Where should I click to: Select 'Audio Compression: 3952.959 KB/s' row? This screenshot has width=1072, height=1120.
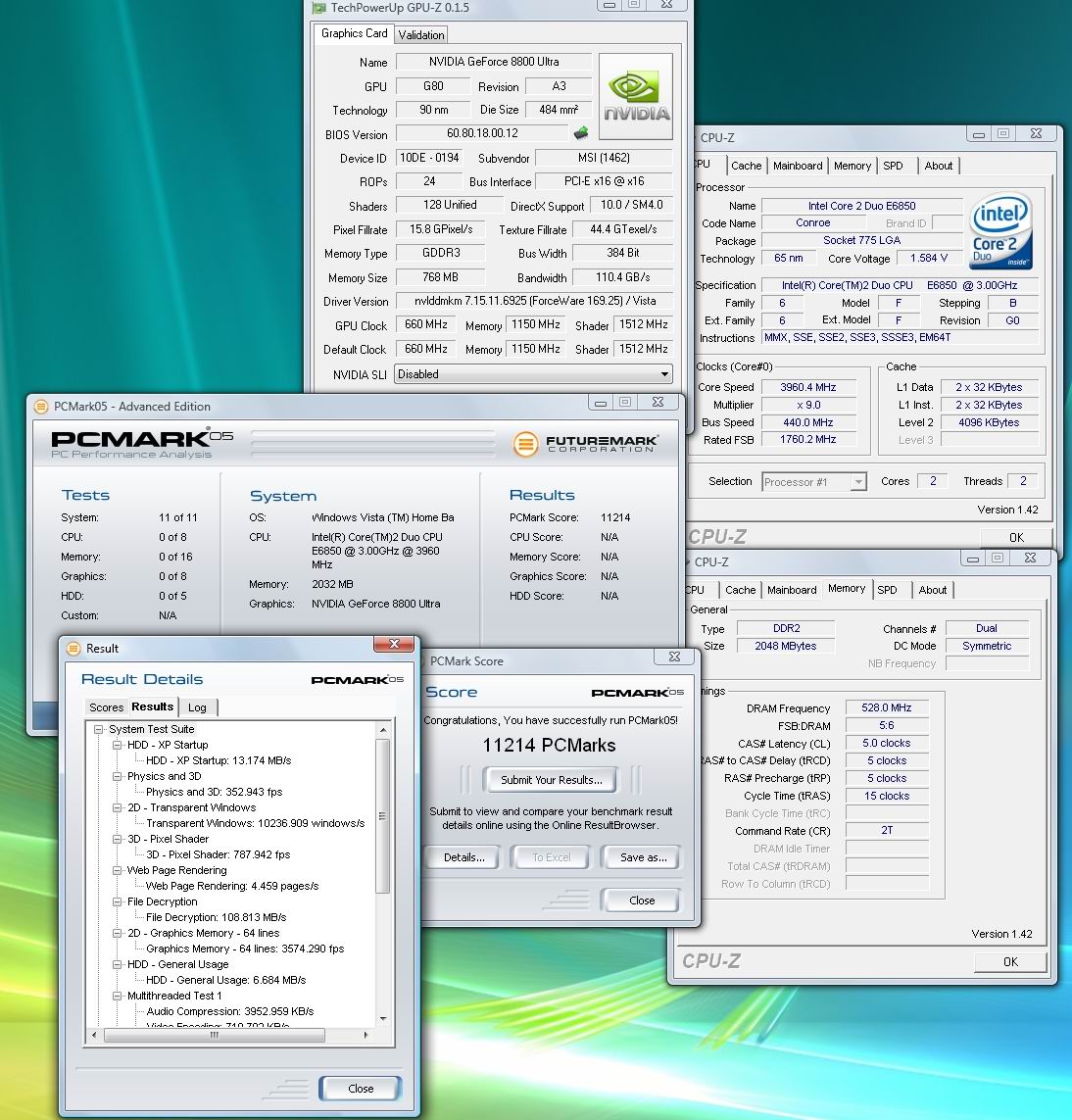tap(230, 1011)
